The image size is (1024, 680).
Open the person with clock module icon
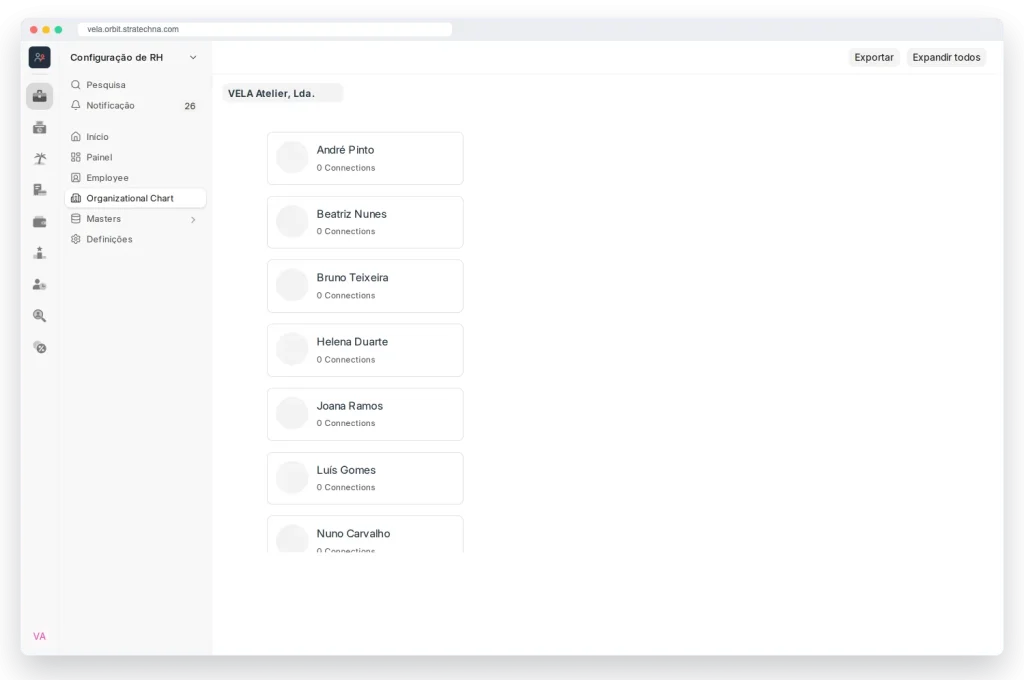39,284
